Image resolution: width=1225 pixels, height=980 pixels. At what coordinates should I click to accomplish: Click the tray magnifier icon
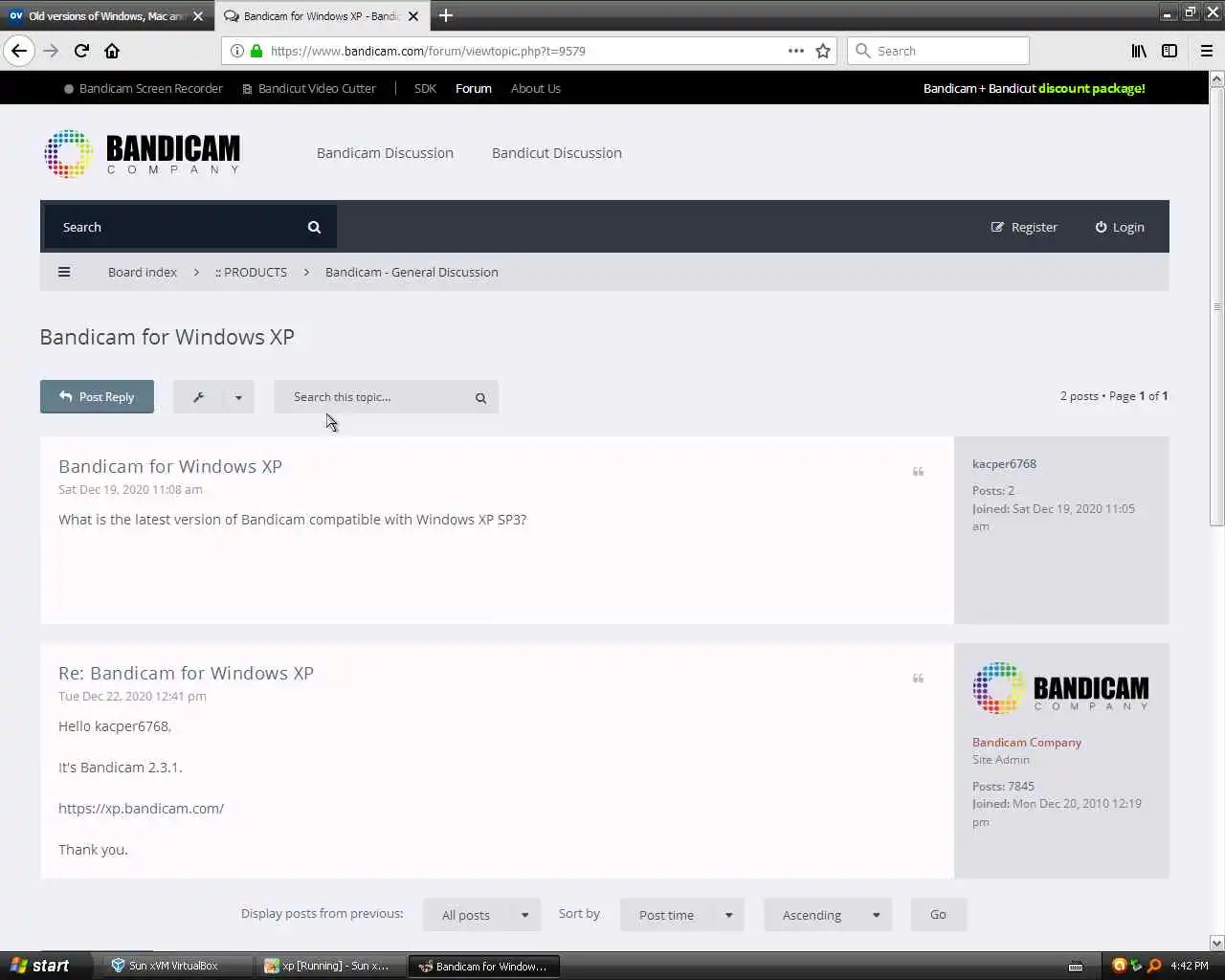point(1154,965)
